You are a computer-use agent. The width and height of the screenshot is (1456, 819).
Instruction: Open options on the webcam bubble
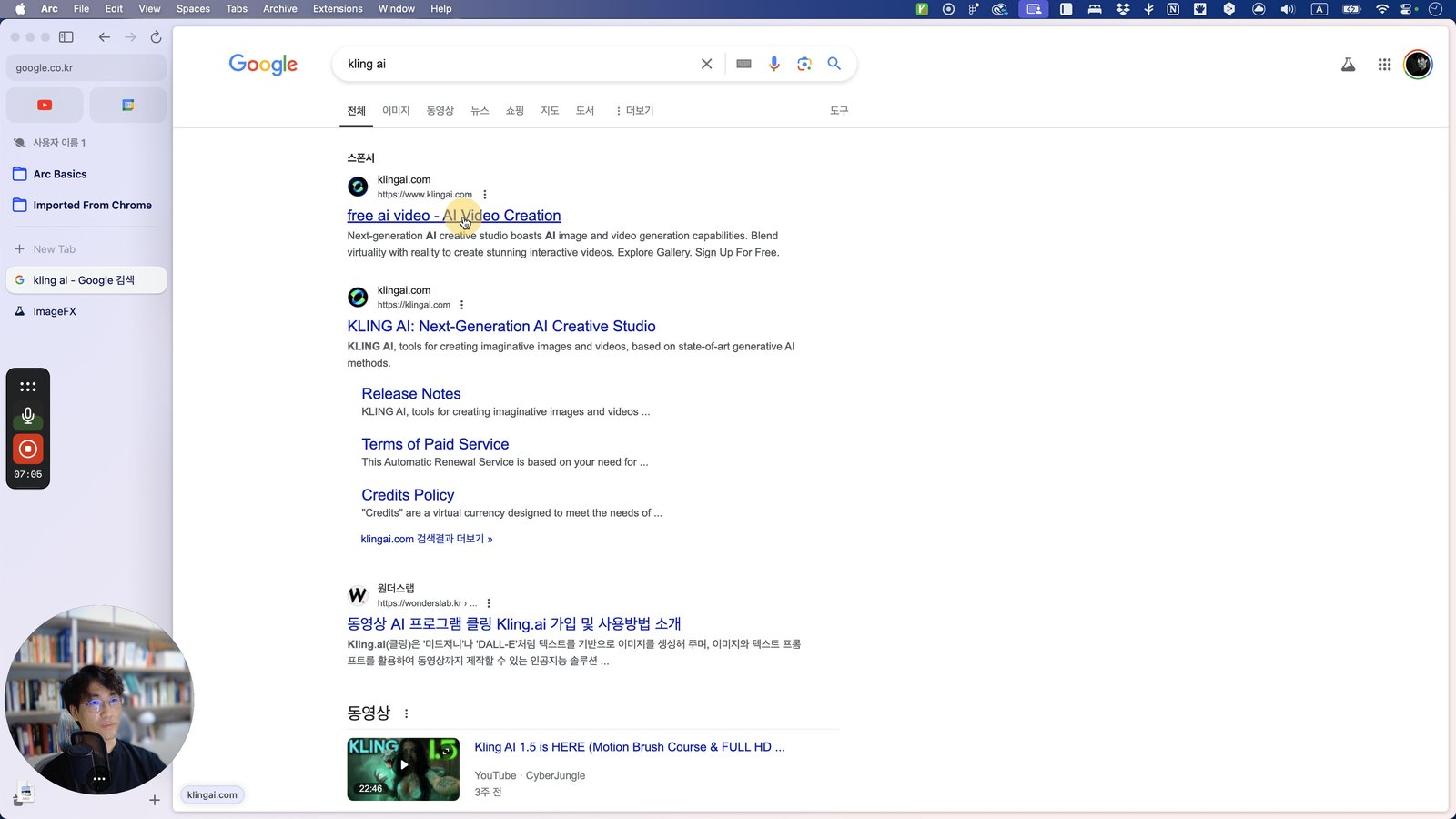pyautogui.click(x=99, y=778)
